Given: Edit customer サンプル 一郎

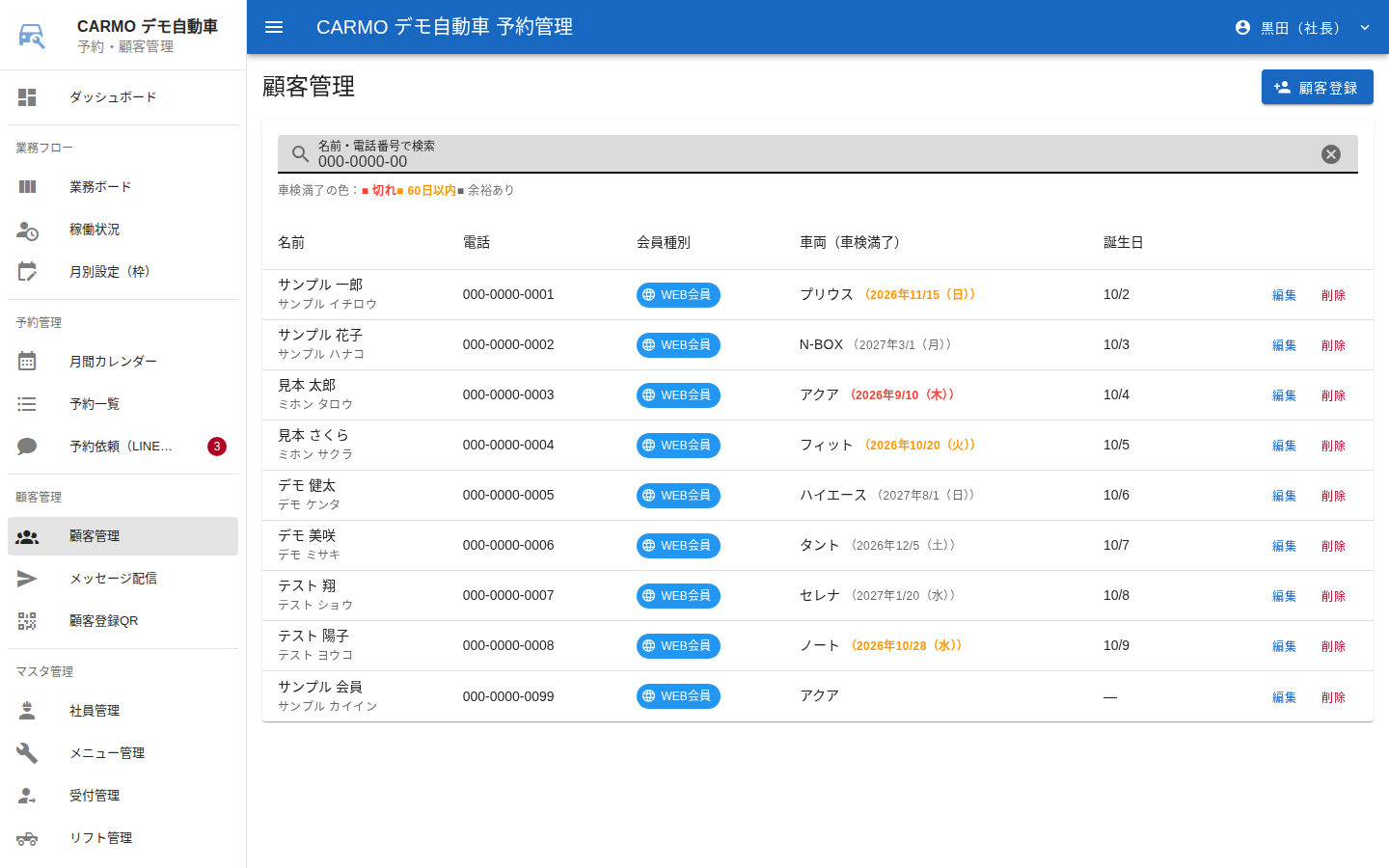Looking at the screenshot, I should [x=1284, y=295].
